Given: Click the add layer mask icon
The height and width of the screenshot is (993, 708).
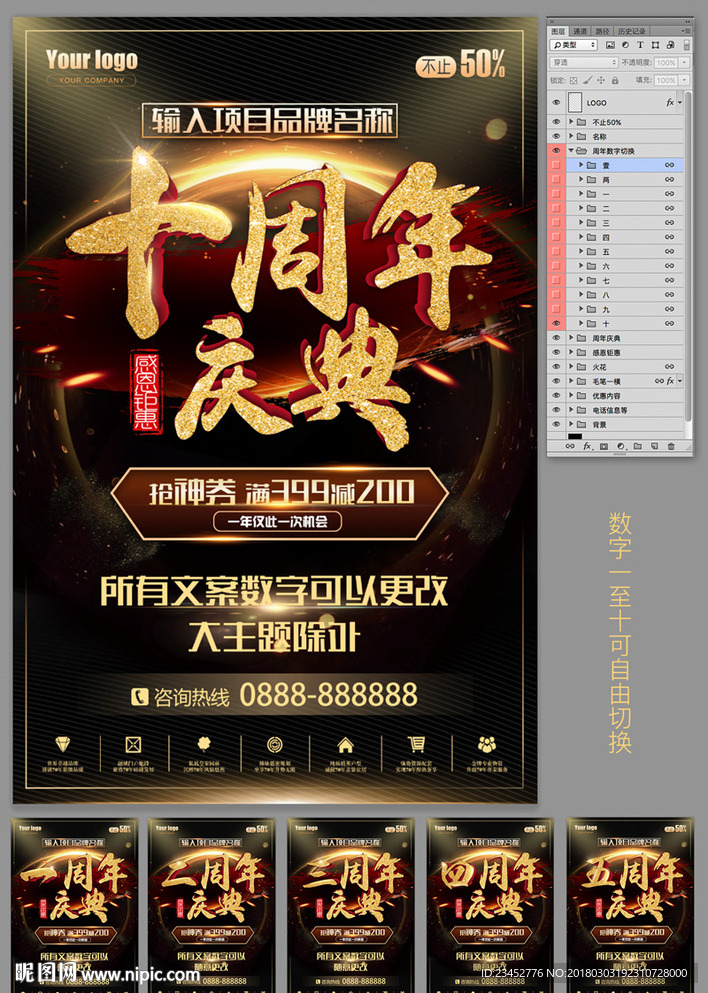Looking at the screenshot, I should [x=604, y=446].
